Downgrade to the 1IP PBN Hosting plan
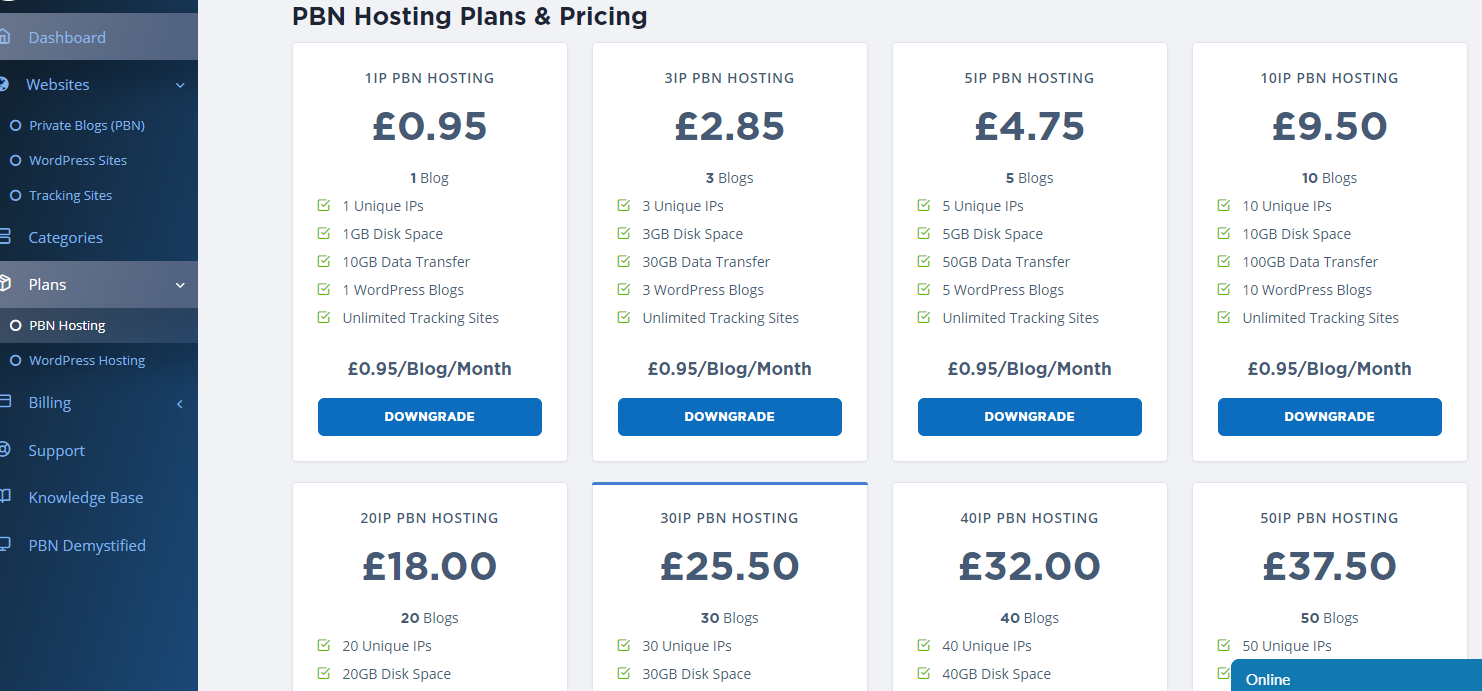Image resolution: width=1482 pixels, height=691 pixels. click(x=430, y=417)
